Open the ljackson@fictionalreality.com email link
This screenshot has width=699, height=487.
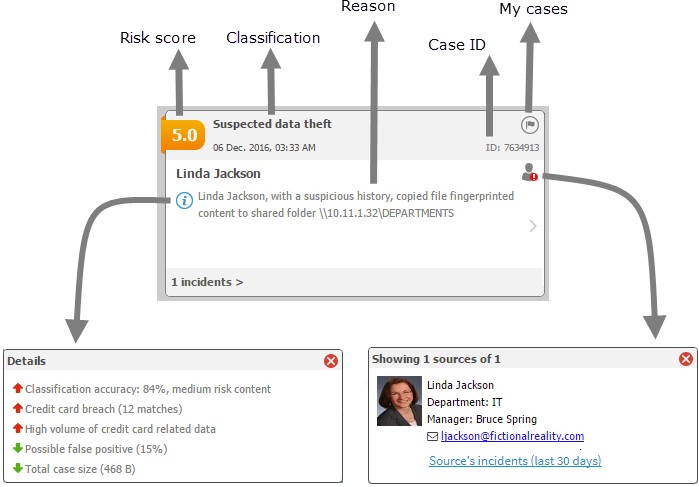click(512, 437)
